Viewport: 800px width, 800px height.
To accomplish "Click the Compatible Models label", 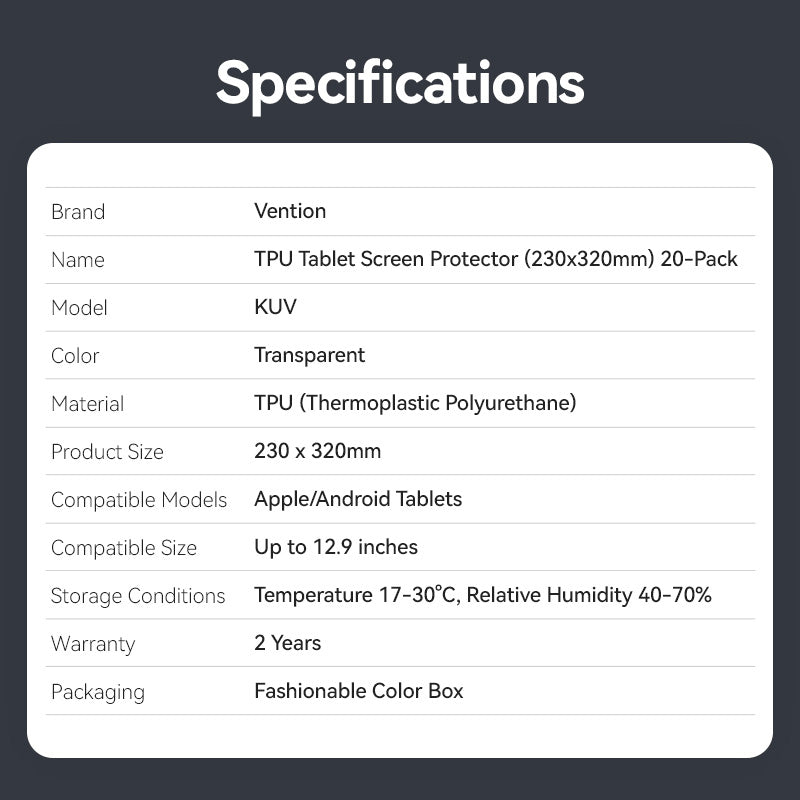I will 139,500.
